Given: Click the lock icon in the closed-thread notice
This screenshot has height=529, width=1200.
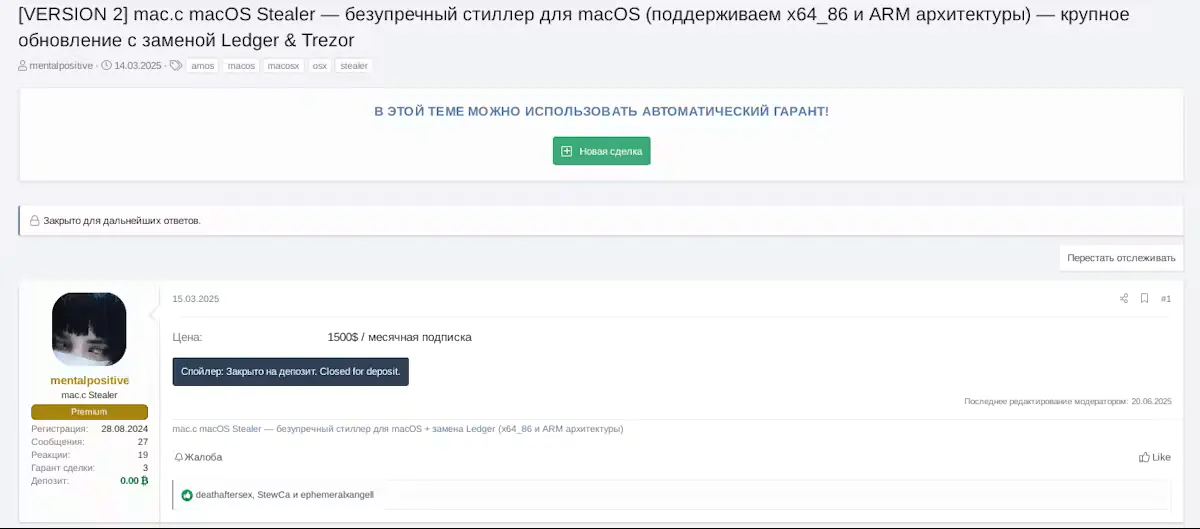Looking at the screenshot, I should [35, 221].
